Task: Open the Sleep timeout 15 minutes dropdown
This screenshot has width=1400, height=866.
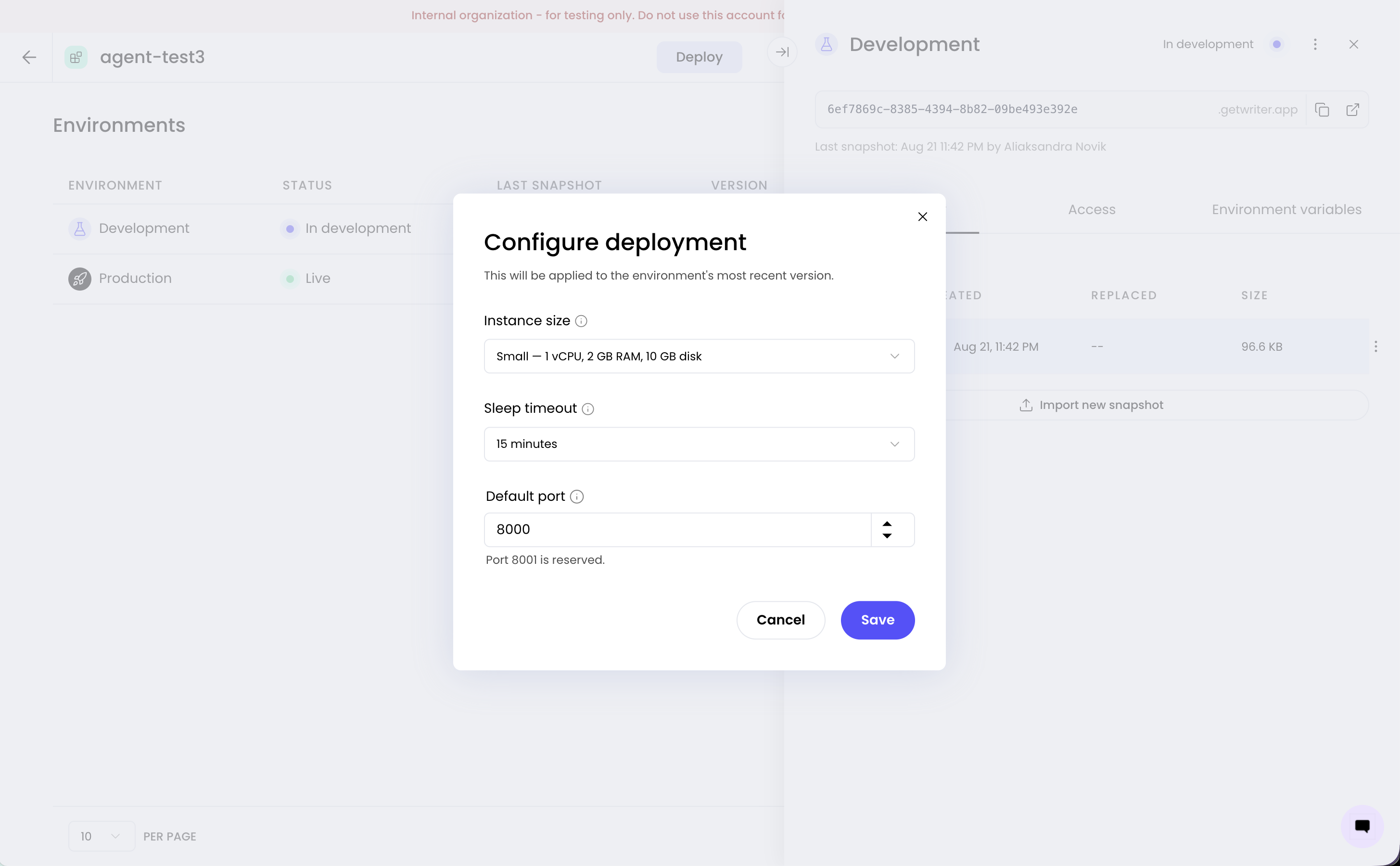Action: click(x=699, y=444)
